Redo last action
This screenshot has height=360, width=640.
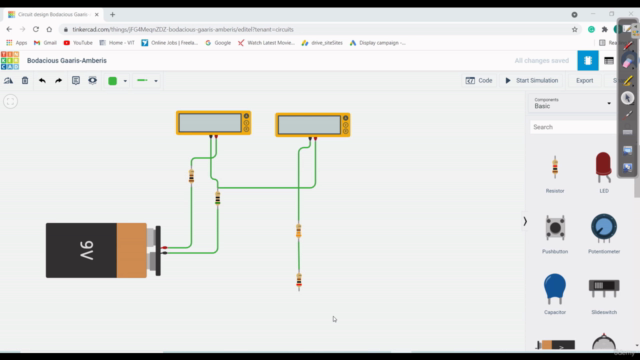58,81
